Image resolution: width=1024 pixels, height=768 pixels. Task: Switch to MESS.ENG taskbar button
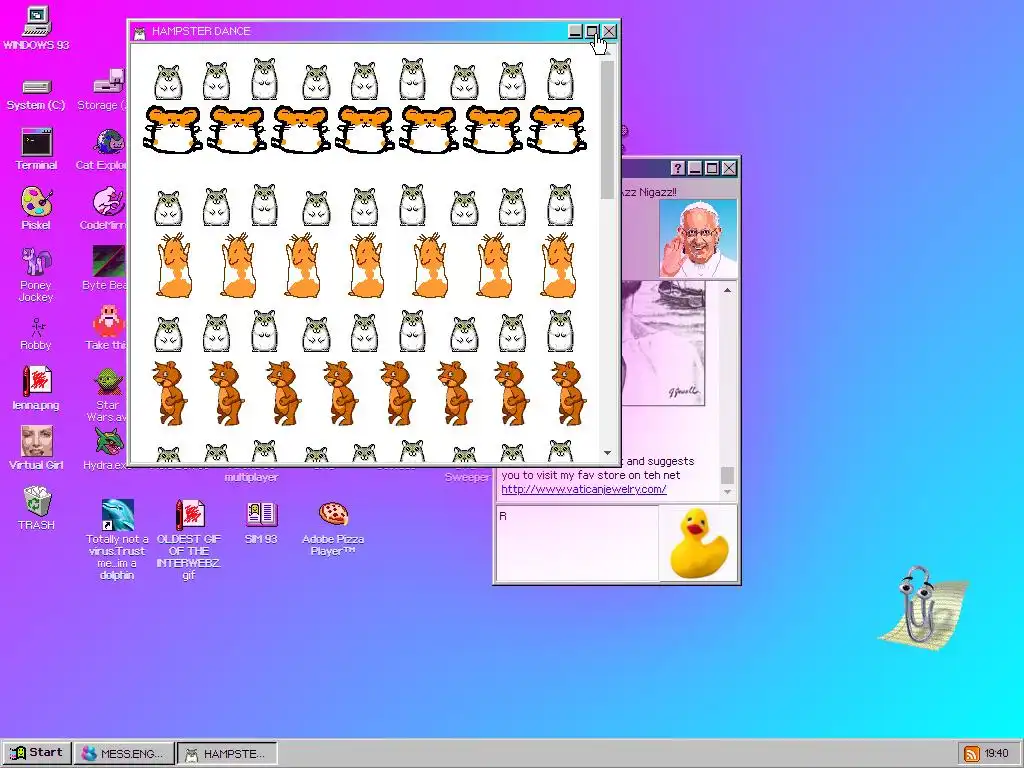pyautogui.click(x=124, y=753)
